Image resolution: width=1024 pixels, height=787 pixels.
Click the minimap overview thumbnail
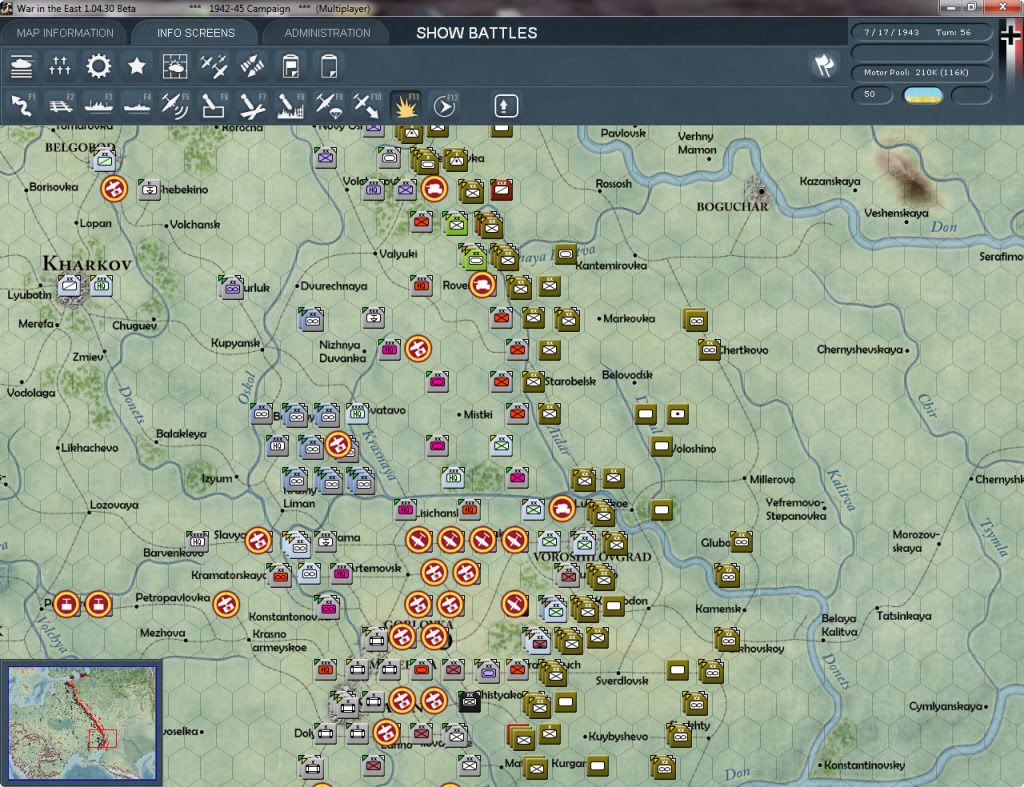click(x=82, y=722)
